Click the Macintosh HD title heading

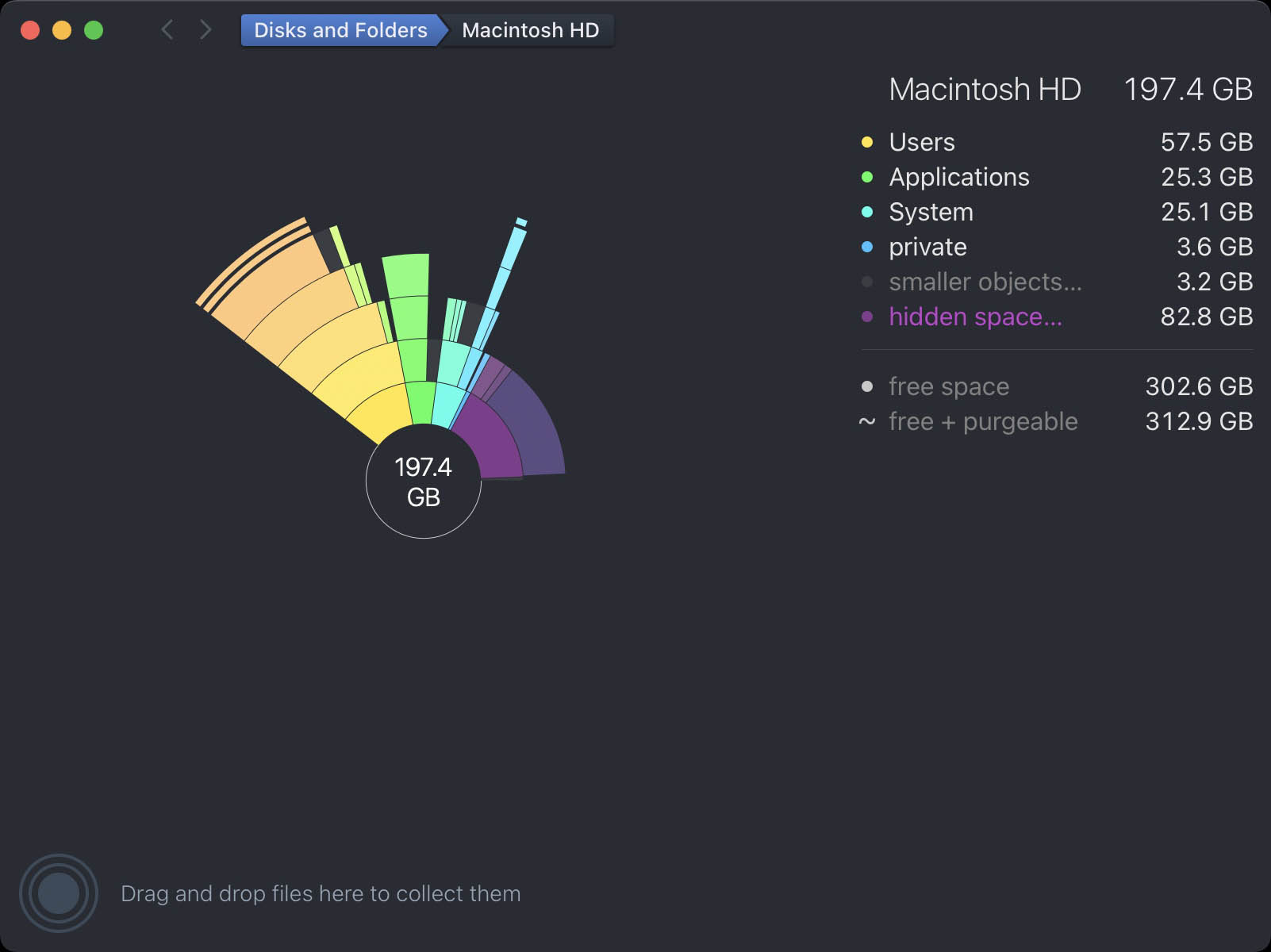(985, 90)
